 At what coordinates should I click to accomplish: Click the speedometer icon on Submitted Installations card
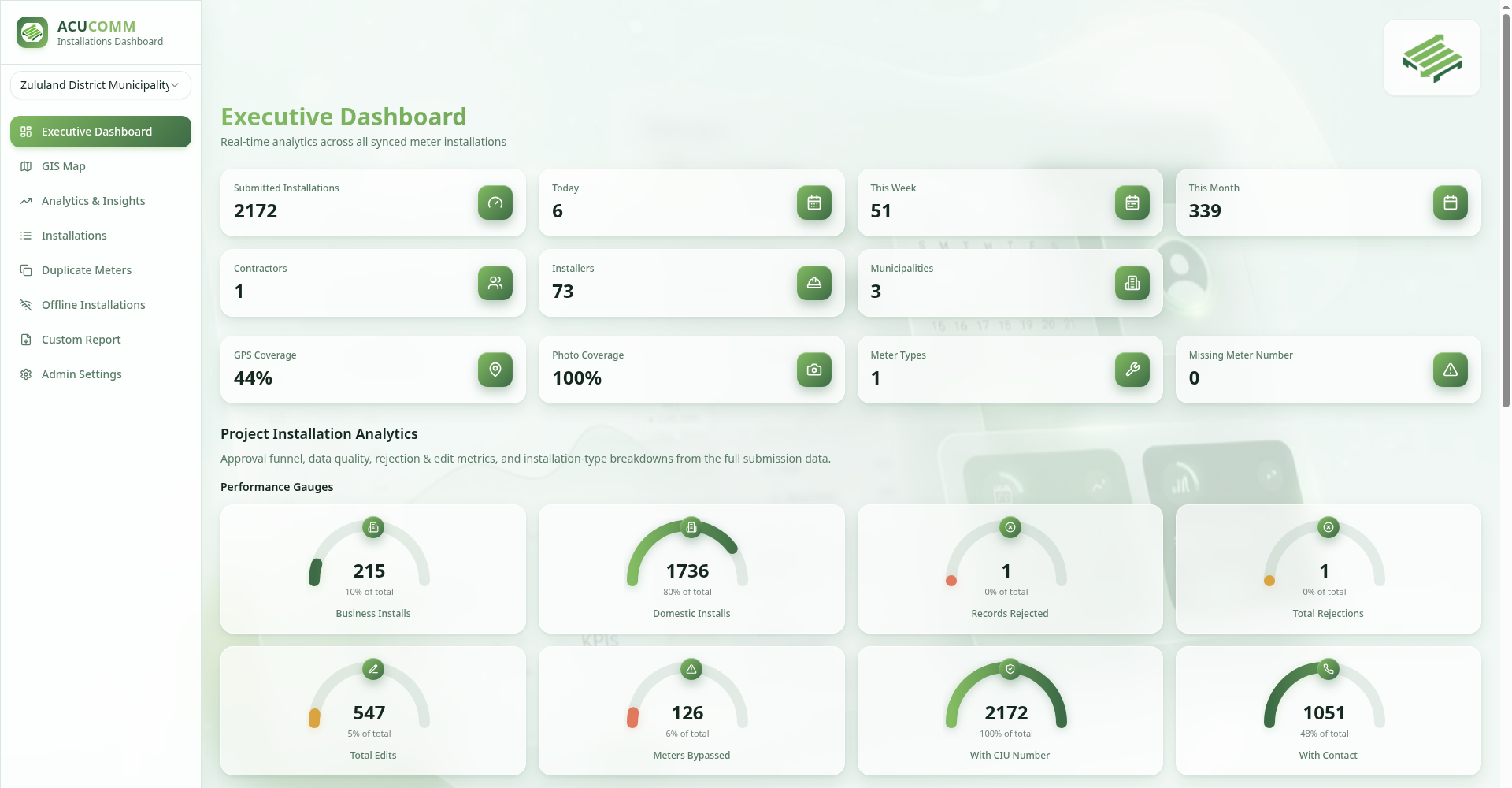(495, 203)
